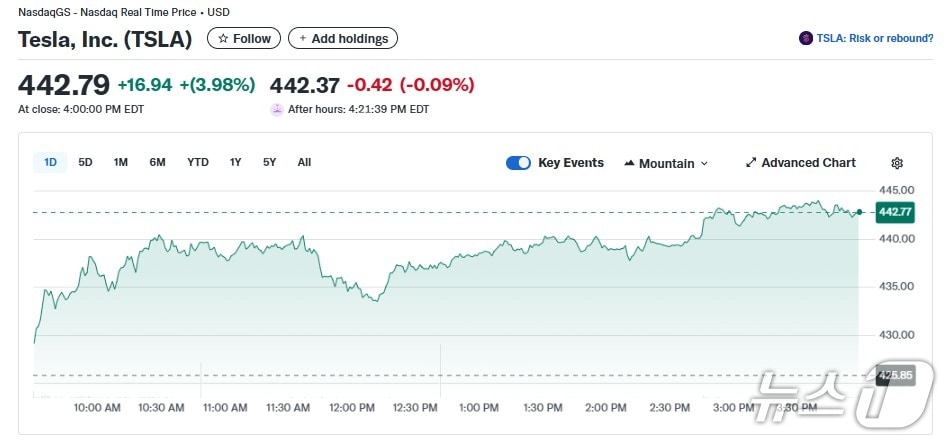948x442 pixels.
Task: Click the plus icon in Add holdings
Action: click(303, 39)
